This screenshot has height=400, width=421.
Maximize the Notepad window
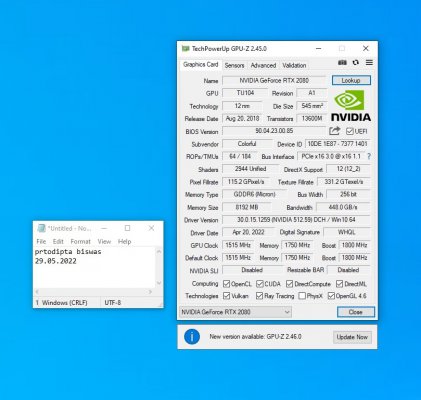tap(127, 228)
